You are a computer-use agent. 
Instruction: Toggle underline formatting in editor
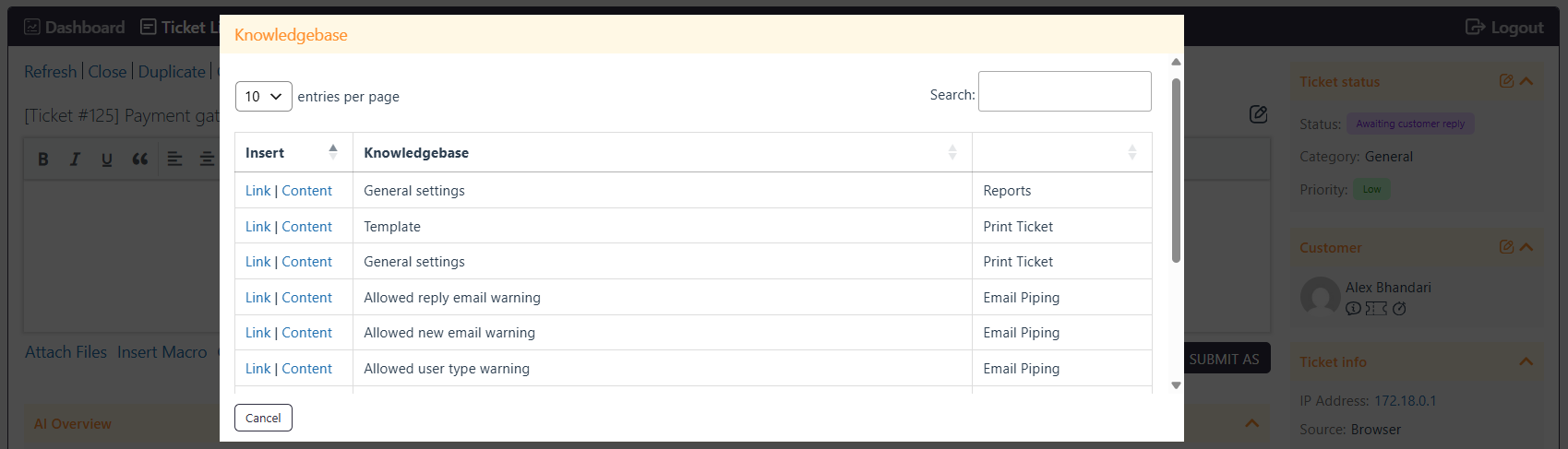pyautogui.click(x=107, y=159)
